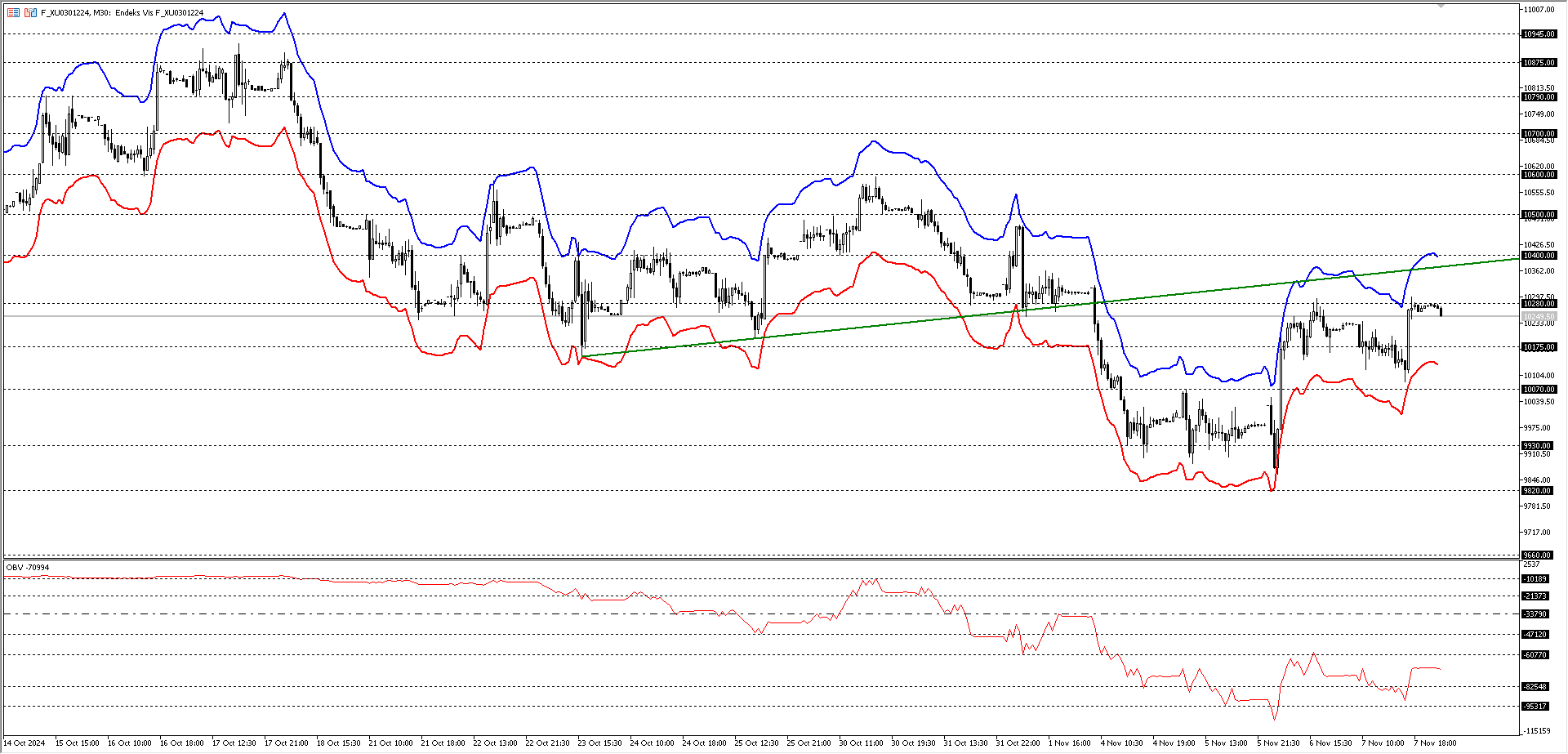Click the OBV level label -33790
This screenshot has height=754, width=1568.
pyautogui.click(x=1535, y=614)
